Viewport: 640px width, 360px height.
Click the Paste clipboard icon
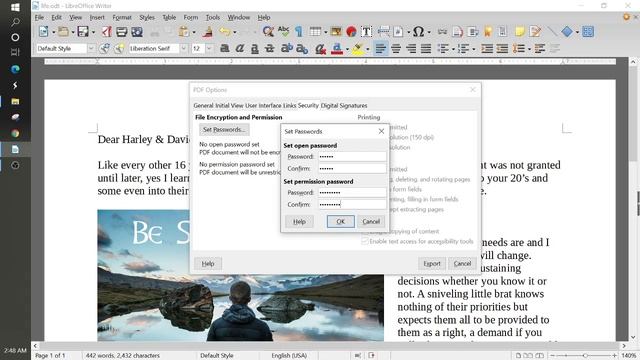(184, 31)
